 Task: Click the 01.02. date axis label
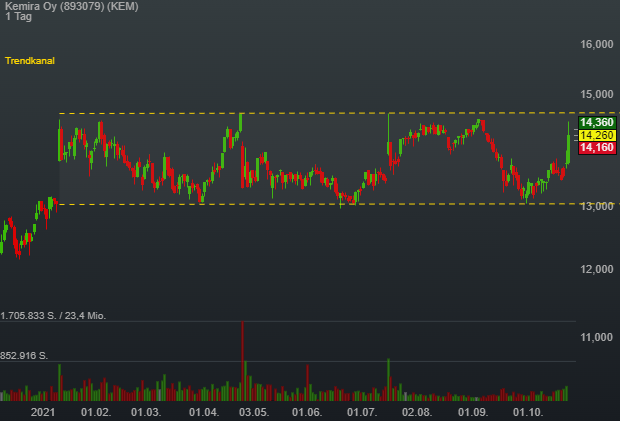coord(96,412)
